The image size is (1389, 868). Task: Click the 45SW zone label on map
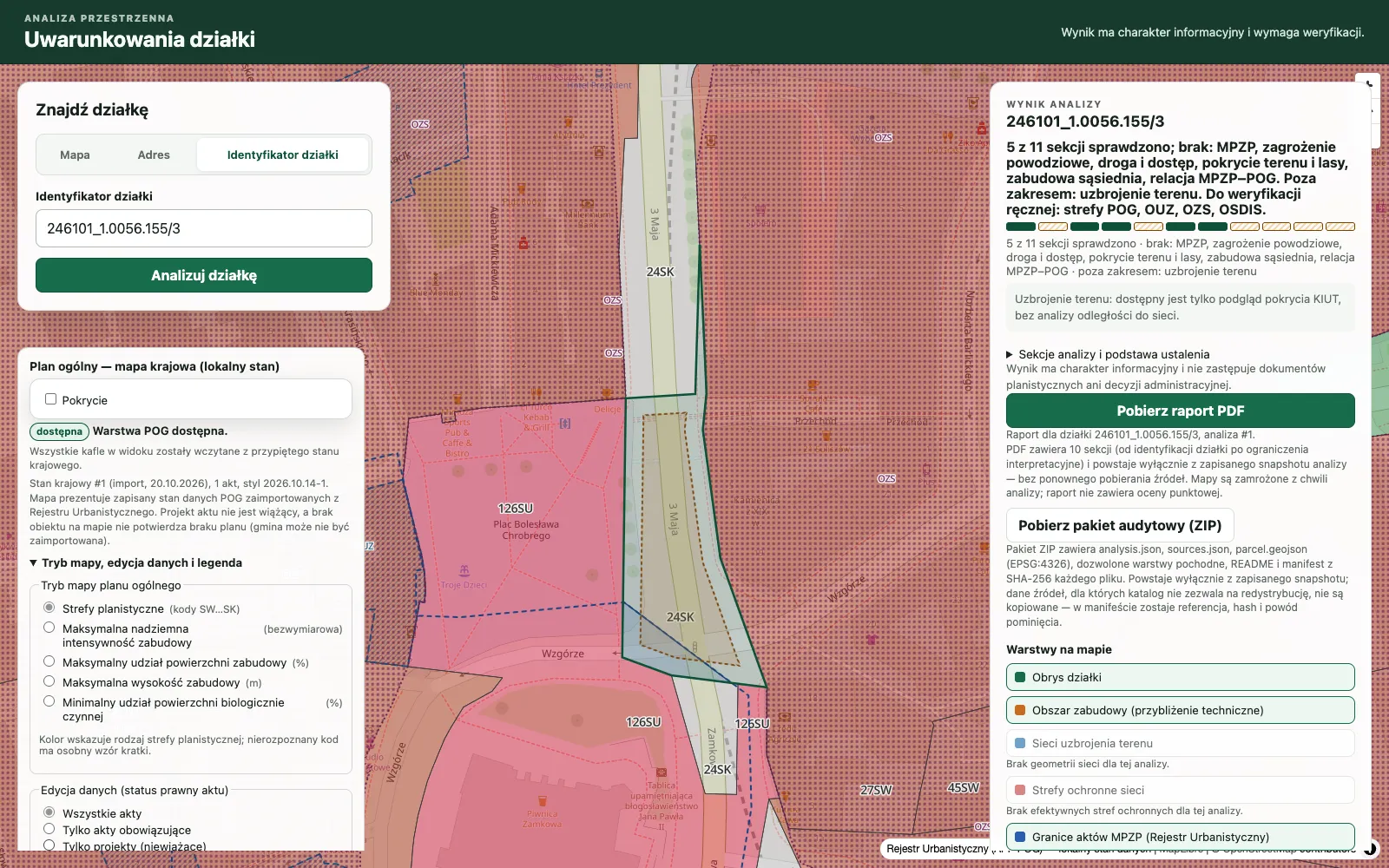coord(964,788)
